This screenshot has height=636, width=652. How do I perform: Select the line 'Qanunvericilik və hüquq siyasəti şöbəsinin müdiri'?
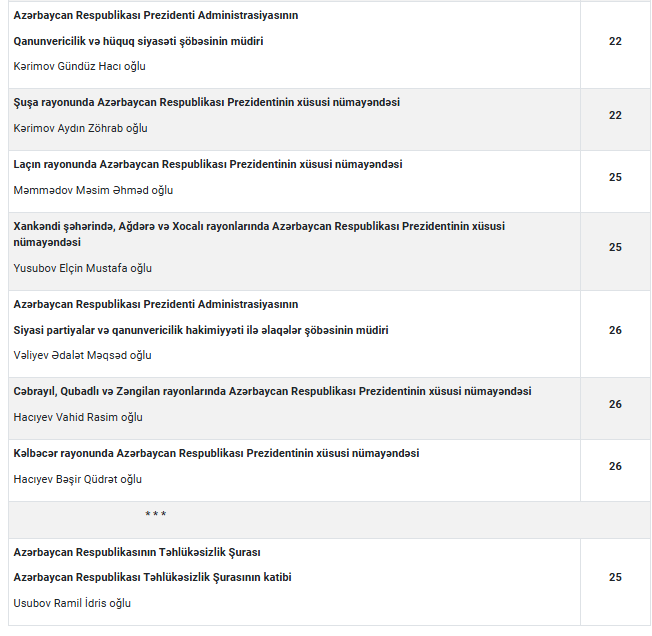click(x=139, y=41)
